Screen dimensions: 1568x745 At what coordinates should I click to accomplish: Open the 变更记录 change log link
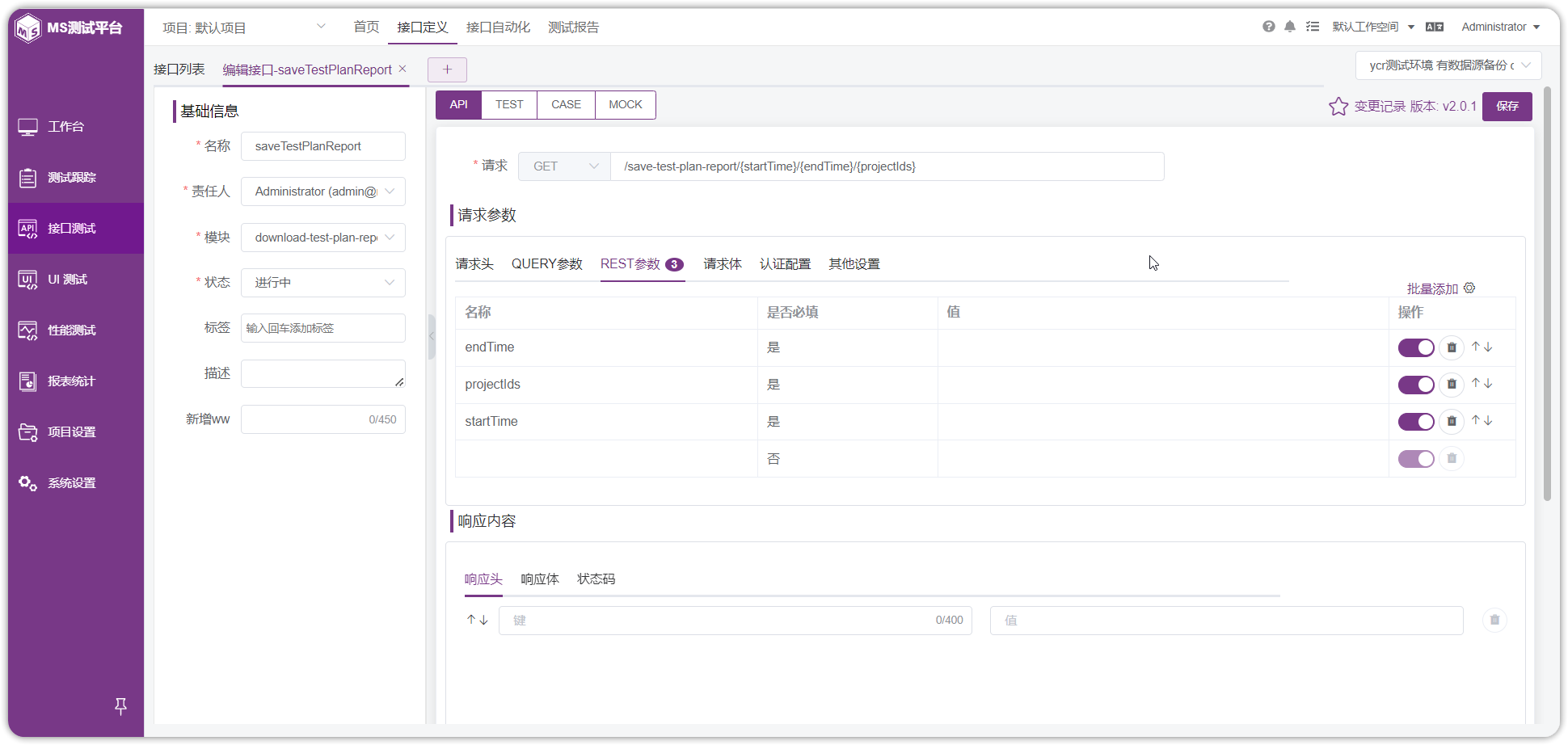[x=1380, y=107]
